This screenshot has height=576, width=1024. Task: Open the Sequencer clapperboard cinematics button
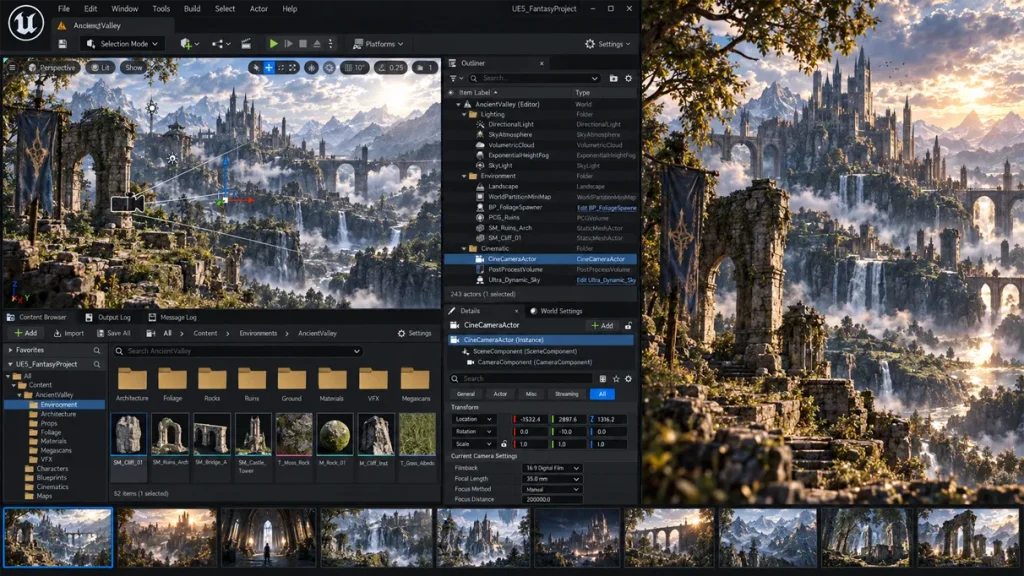246,44
